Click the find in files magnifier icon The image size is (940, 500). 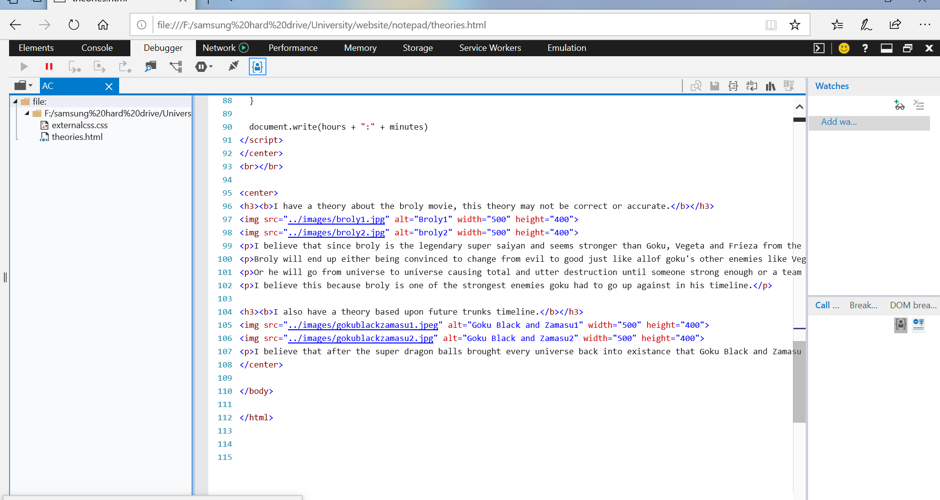696,86
